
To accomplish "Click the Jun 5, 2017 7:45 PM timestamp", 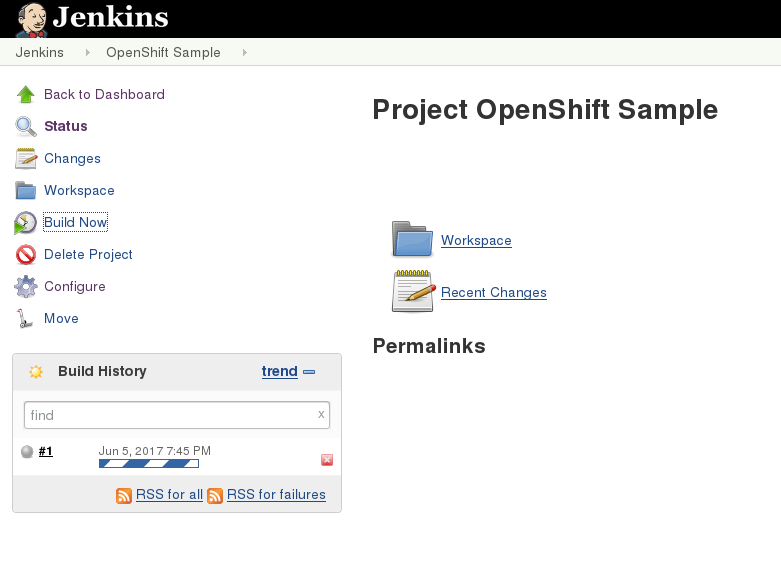I will (154, 451).
